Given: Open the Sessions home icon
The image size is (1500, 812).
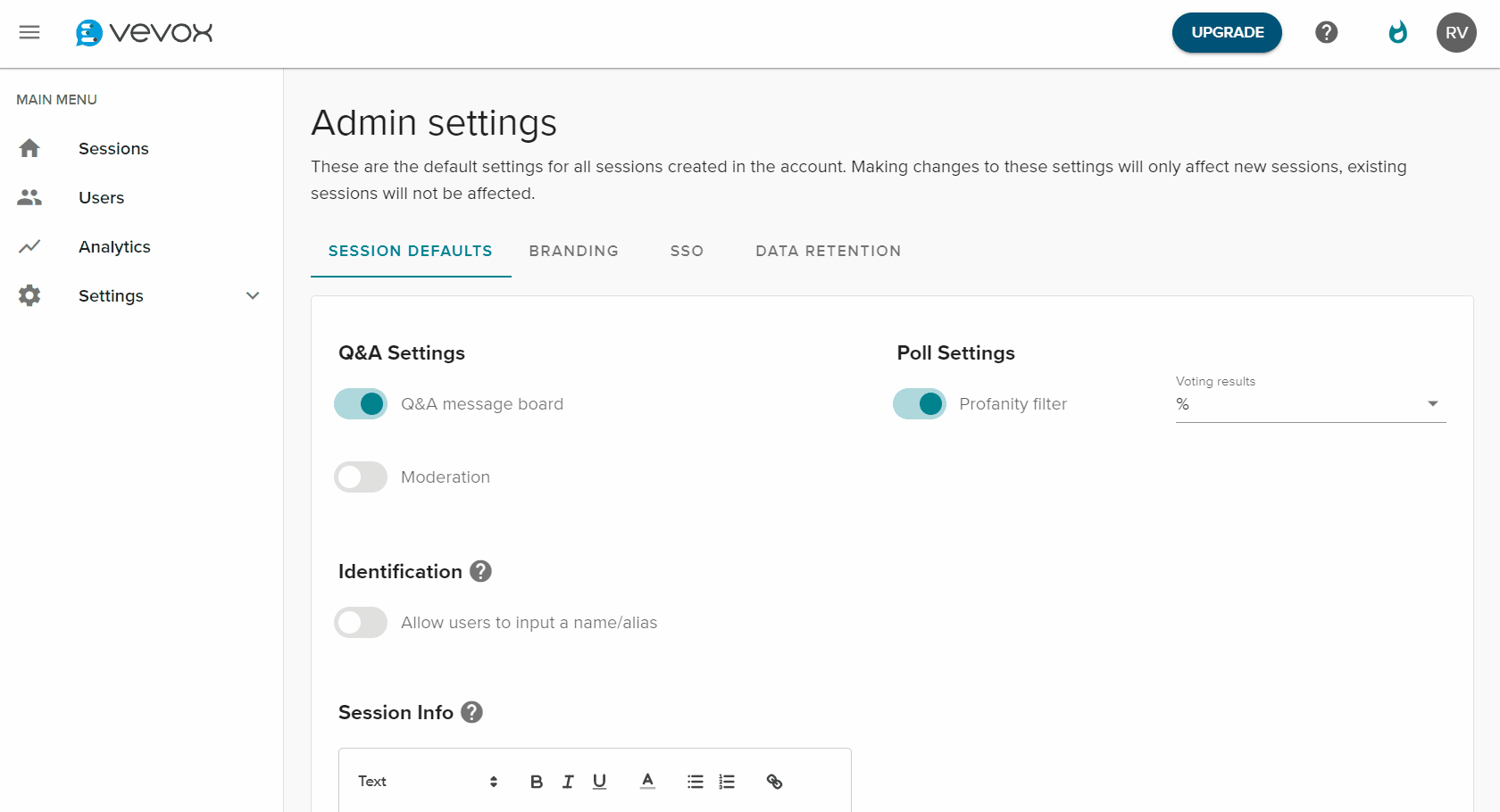Looking at the screenshot, I should (x=29, y=148).
